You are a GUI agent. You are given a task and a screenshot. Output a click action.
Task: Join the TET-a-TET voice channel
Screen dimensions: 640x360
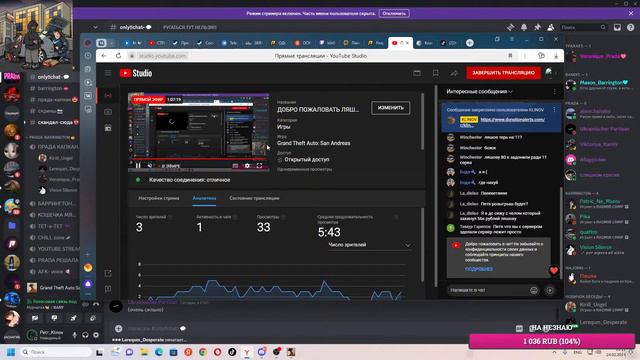[52, 226]
